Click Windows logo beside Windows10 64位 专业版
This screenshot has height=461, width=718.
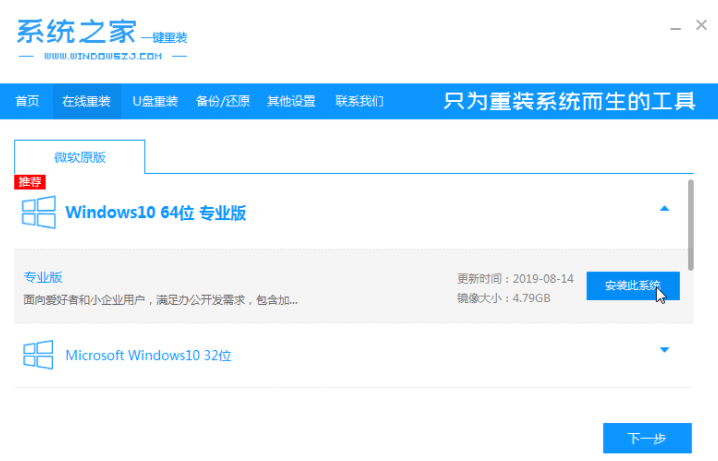coord(39,212)
